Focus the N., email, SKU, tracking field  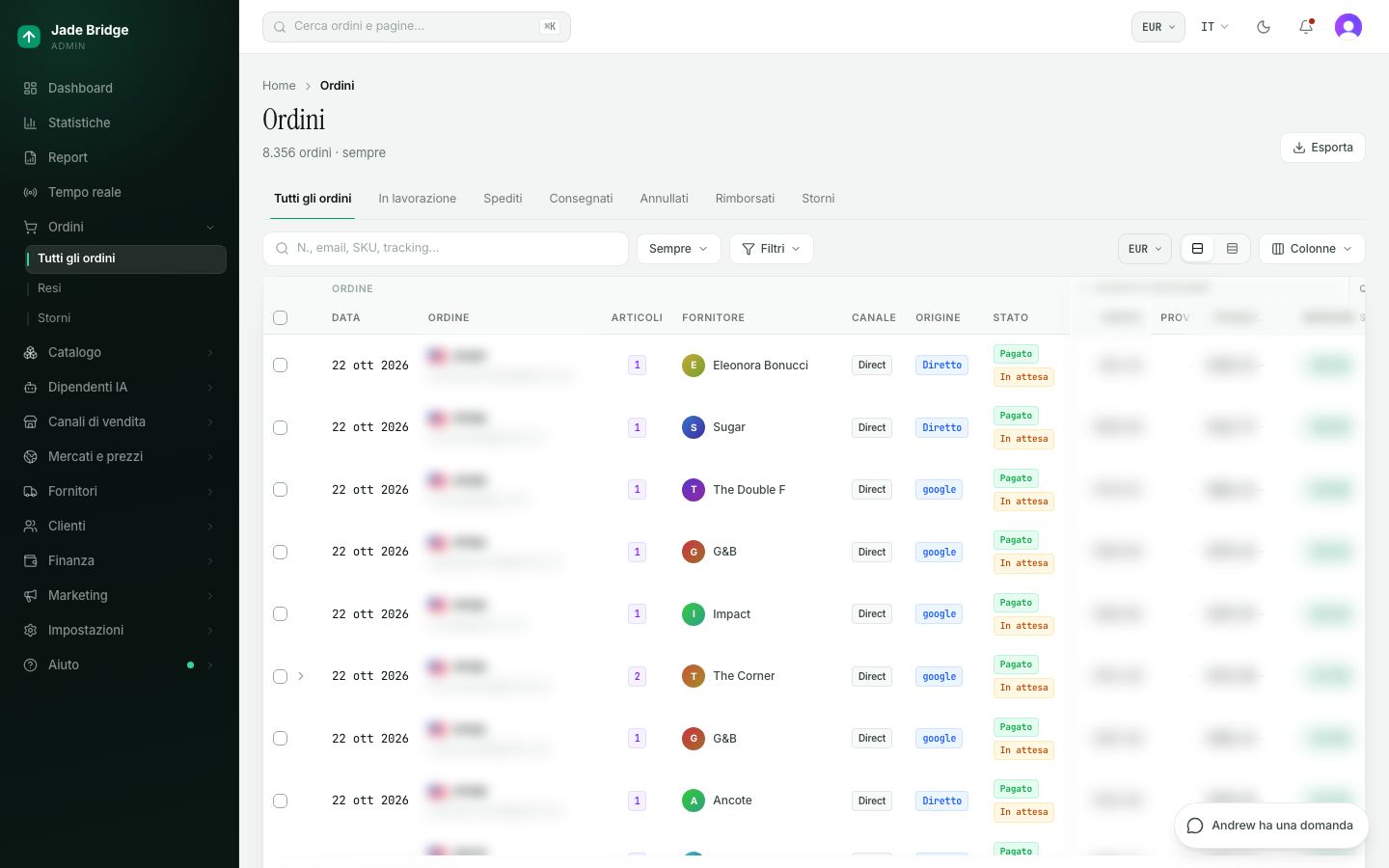446,249
